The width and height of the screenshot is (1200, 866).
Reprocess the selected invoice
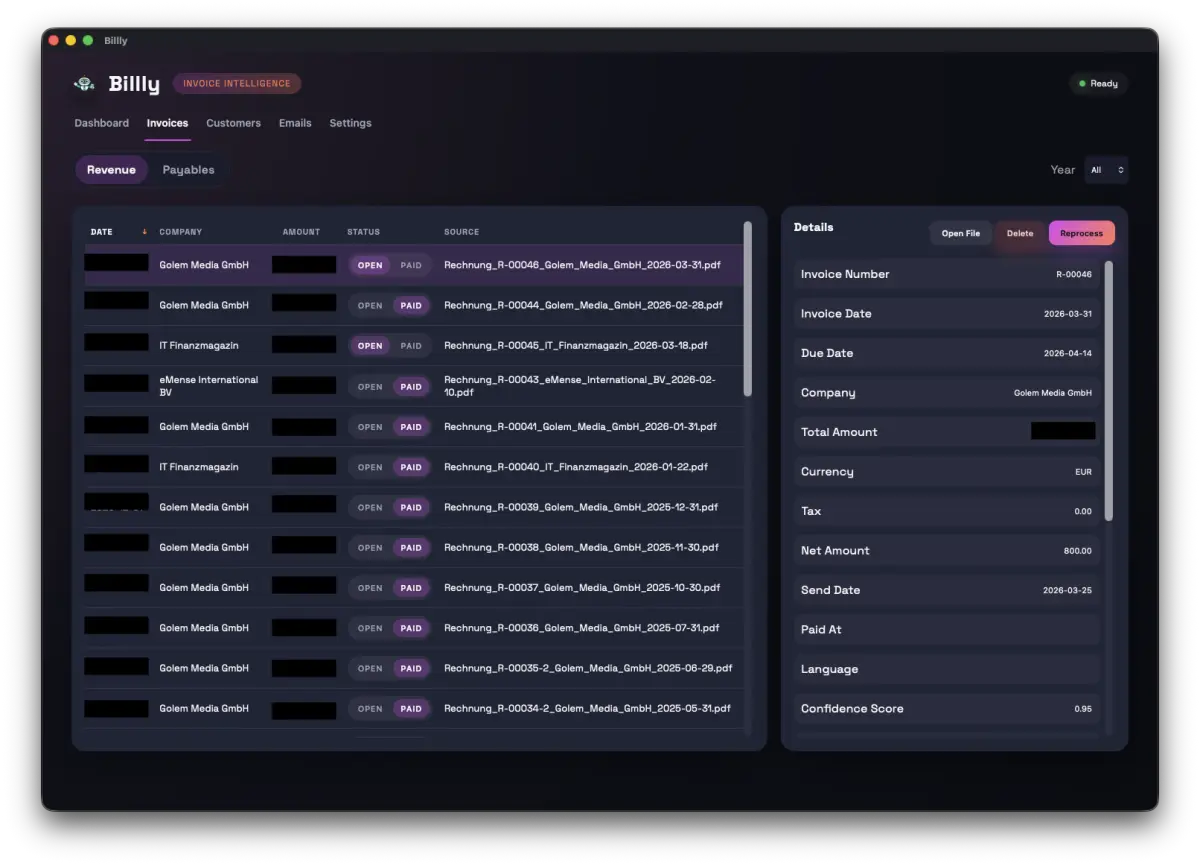pos(1081,232)
